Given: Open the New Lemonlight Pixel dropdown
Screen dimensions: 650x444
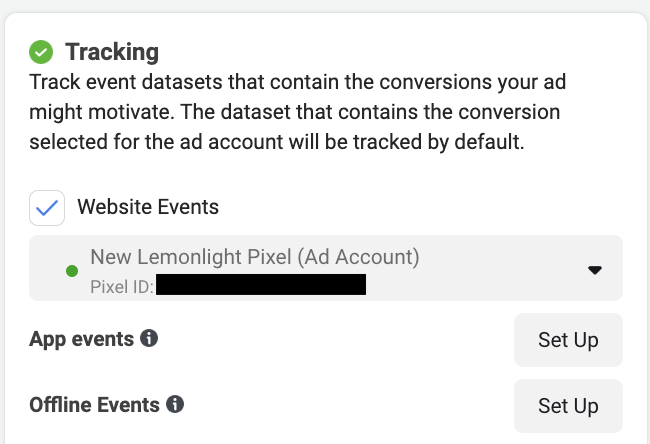Looking at the screenshot, I should pos(325,268).
